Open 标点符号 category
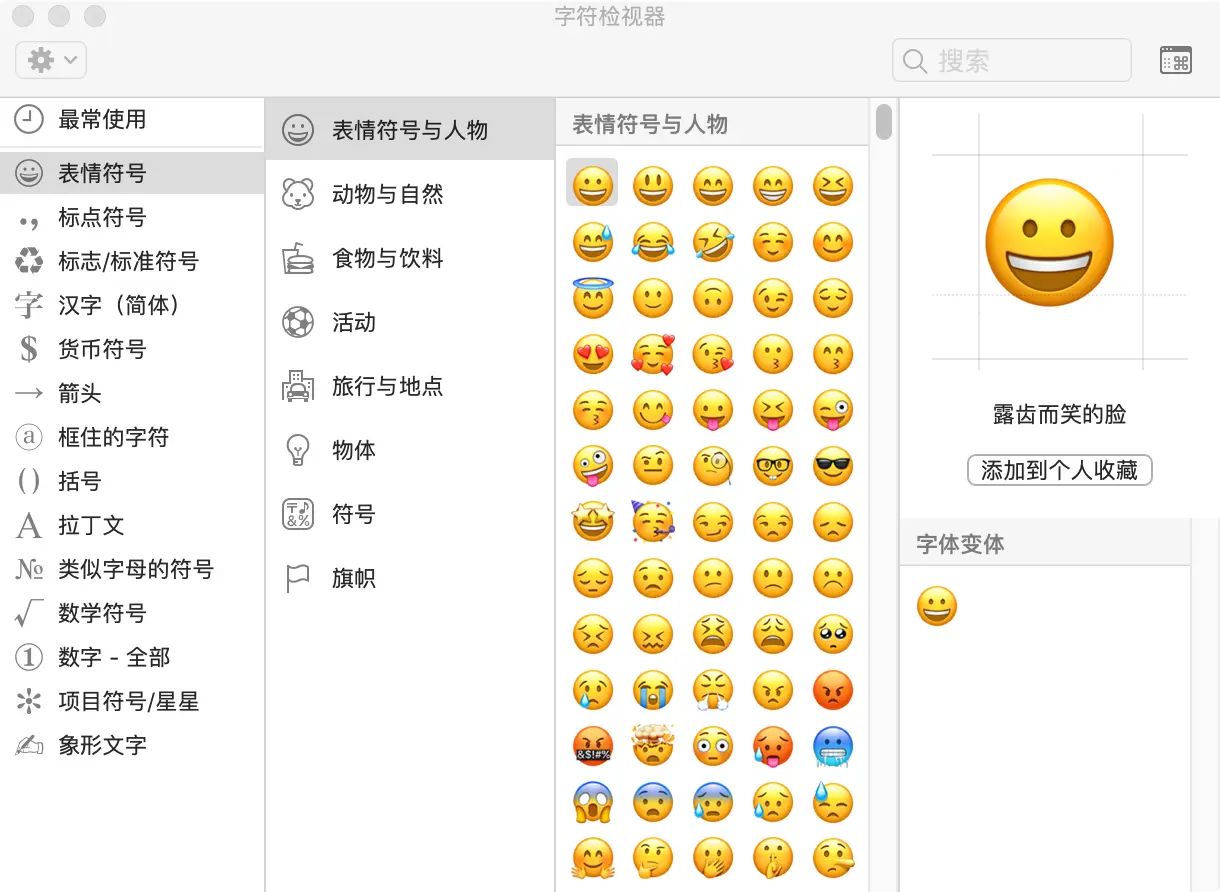Image resolution: width=1220 pixels, height=892 pixels. click(132, 217)
